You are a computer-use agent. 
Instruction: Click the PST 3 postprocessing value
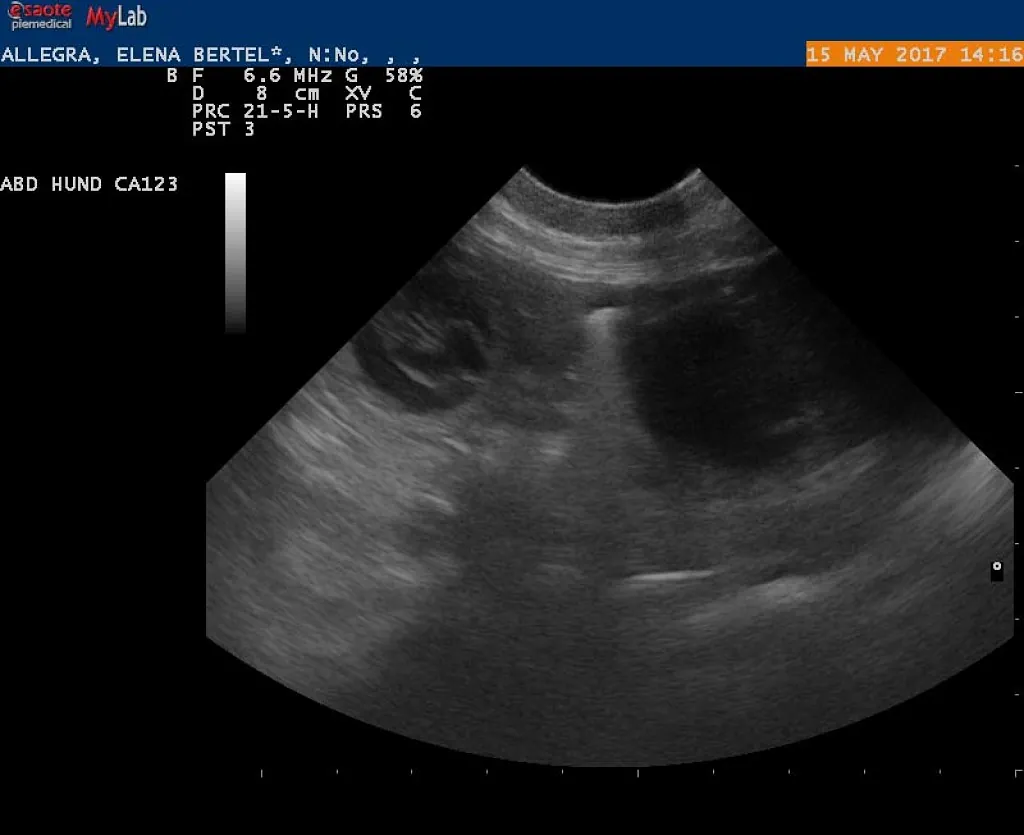tap(223, 129)
